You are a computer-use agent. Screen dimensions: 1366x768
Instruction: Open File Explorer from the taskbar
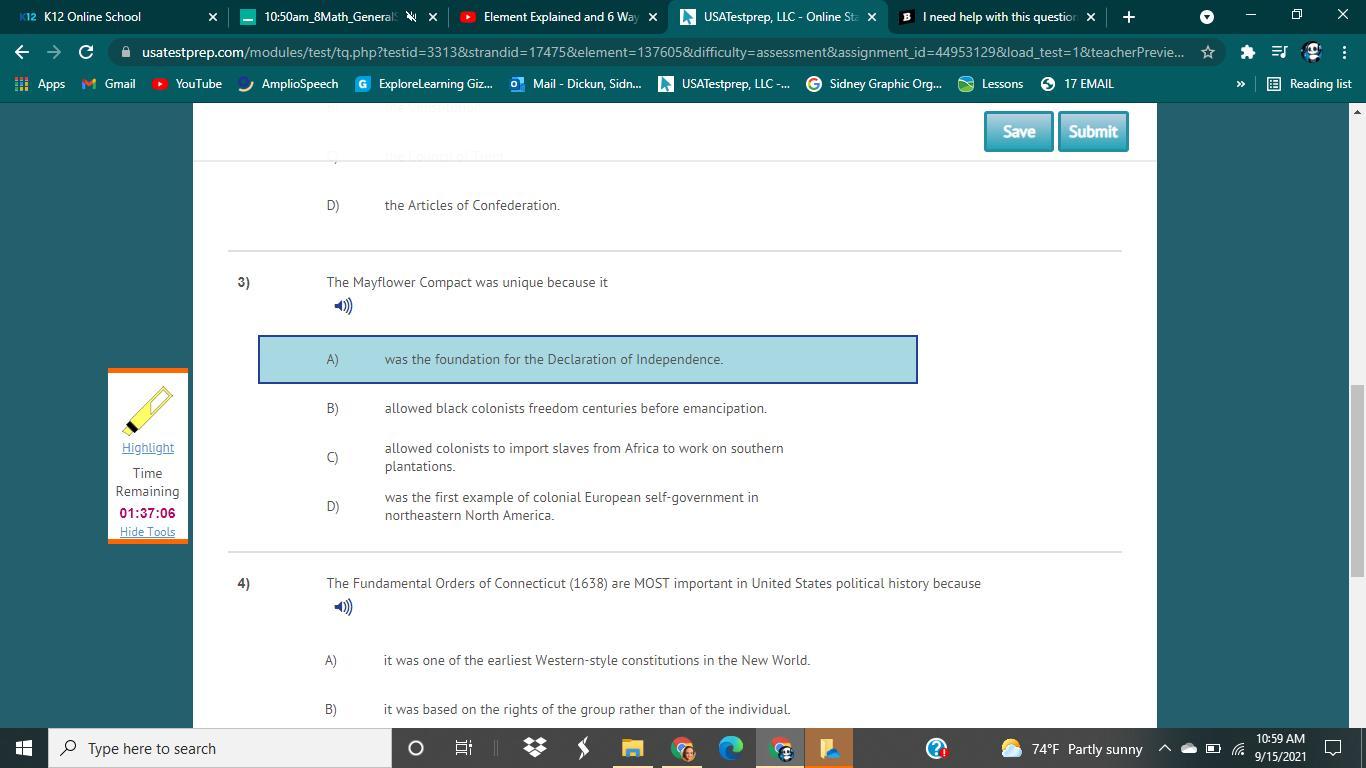point(632,748)
